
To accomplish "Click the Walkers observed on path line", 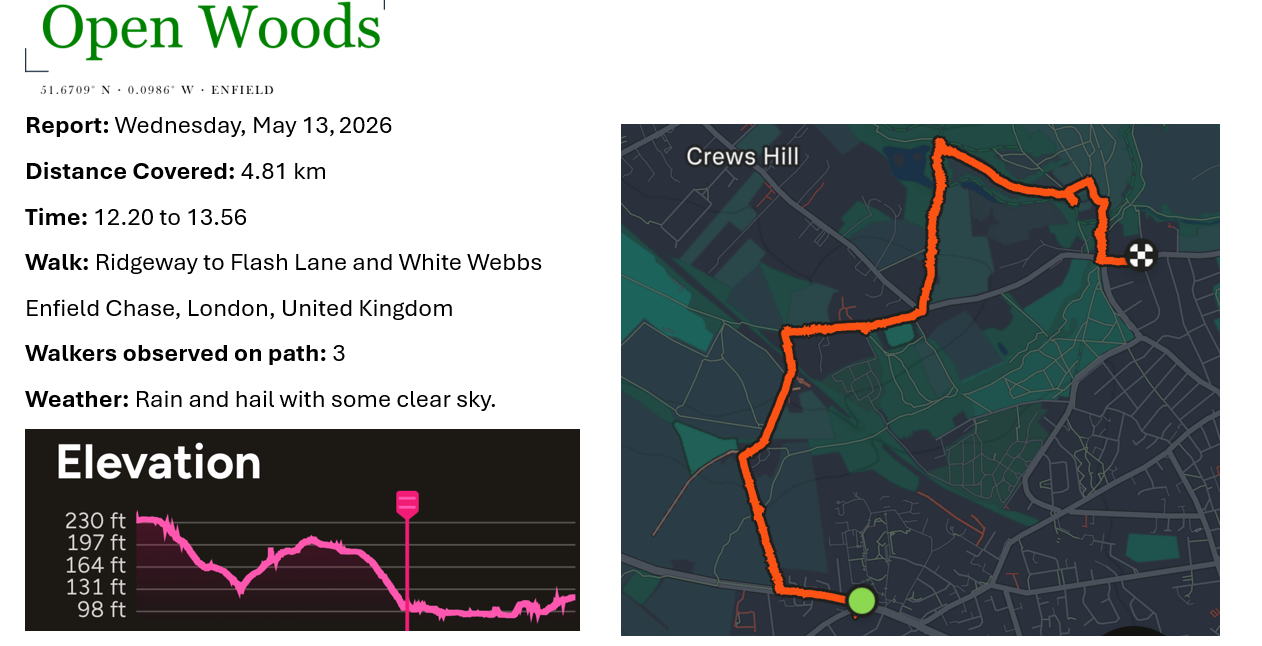I will coord(185,354).
